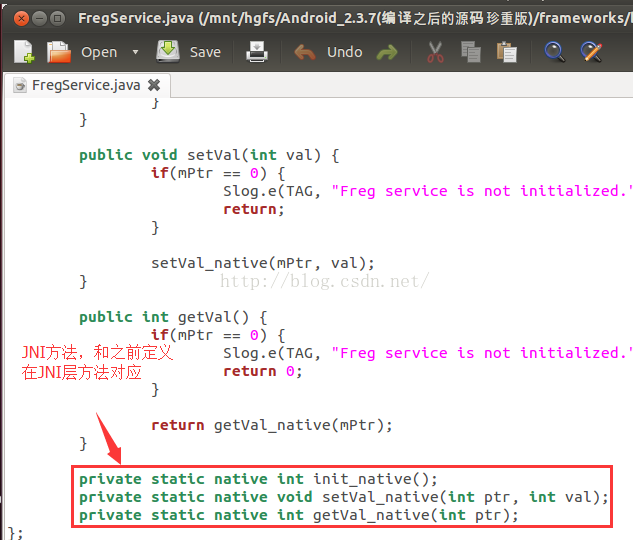
Task: Create a new document with the toolbar icon
Action: (x=24, y=52)
